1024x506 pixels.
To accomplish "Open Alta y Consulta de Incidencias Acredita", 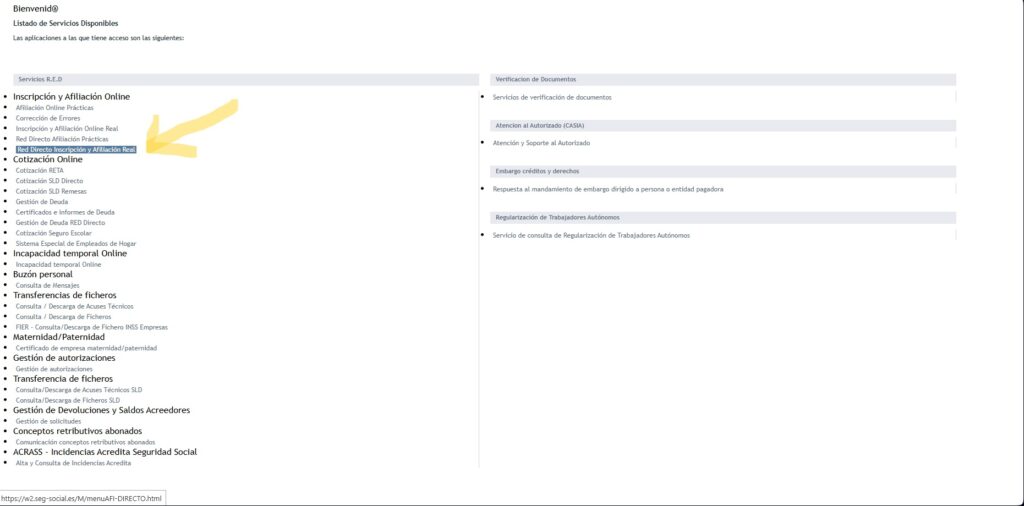I will 73,463.
